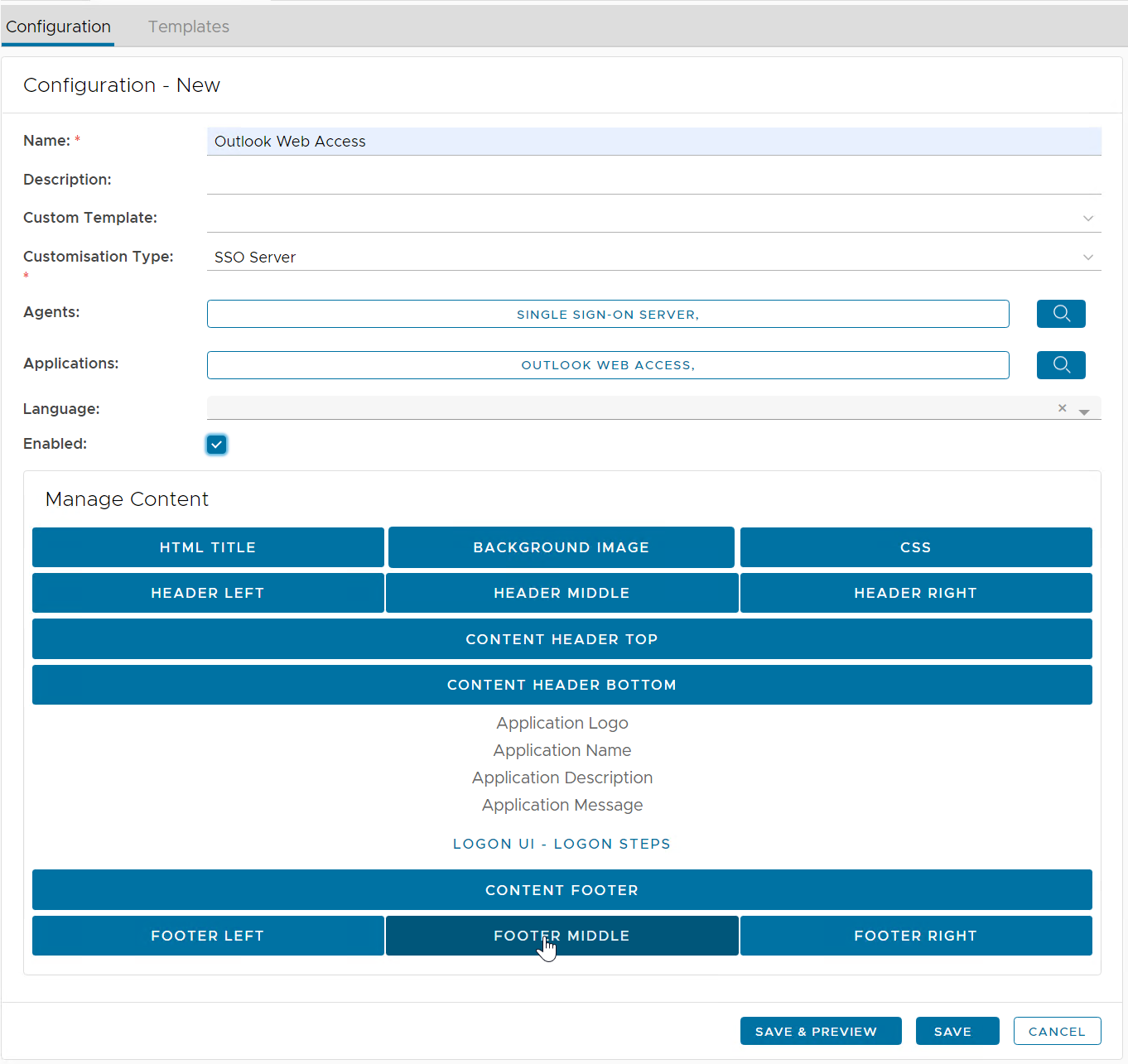Open the HTML Title content editor

pos(208,547)
